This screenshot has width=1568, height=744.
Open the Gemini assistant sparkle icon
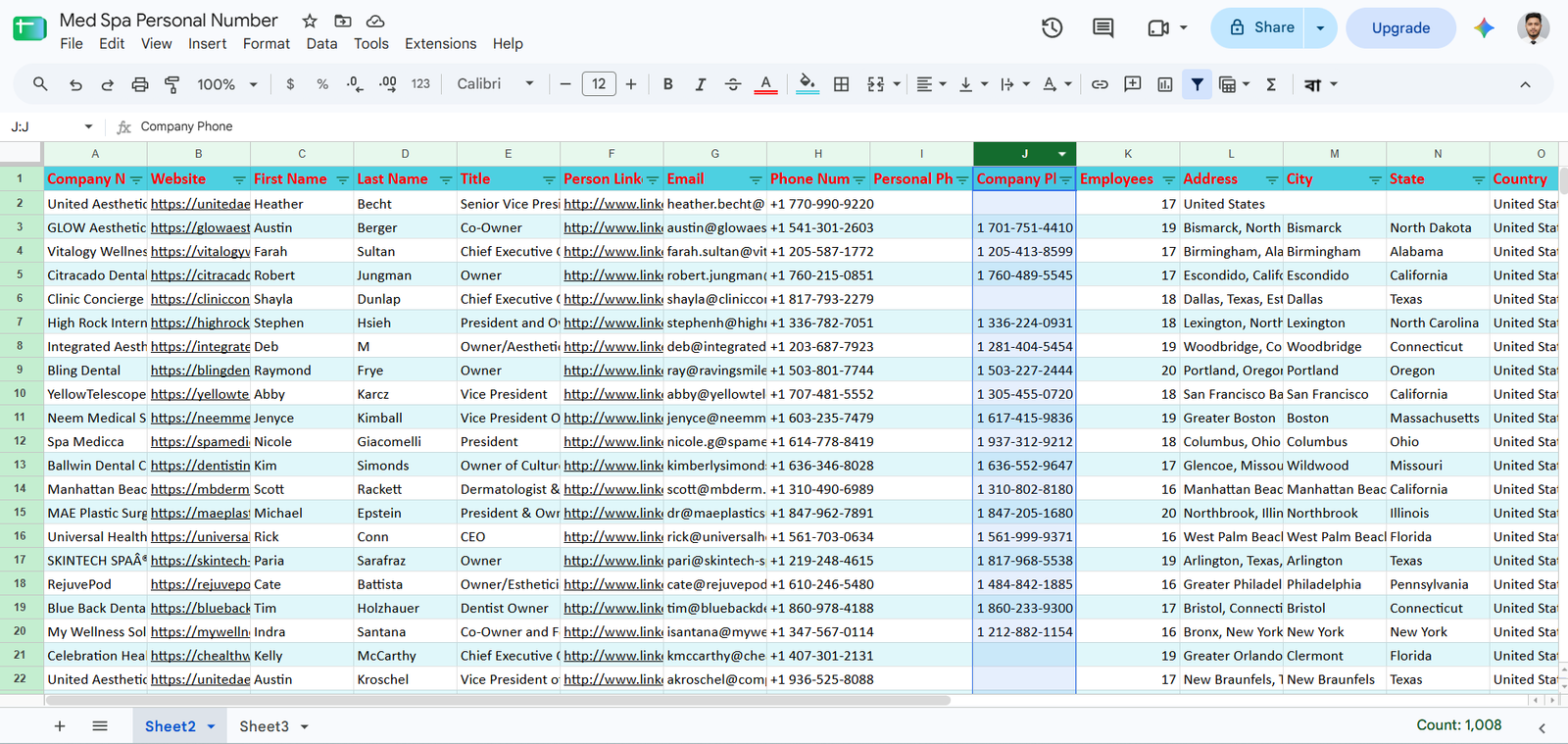1484,28
